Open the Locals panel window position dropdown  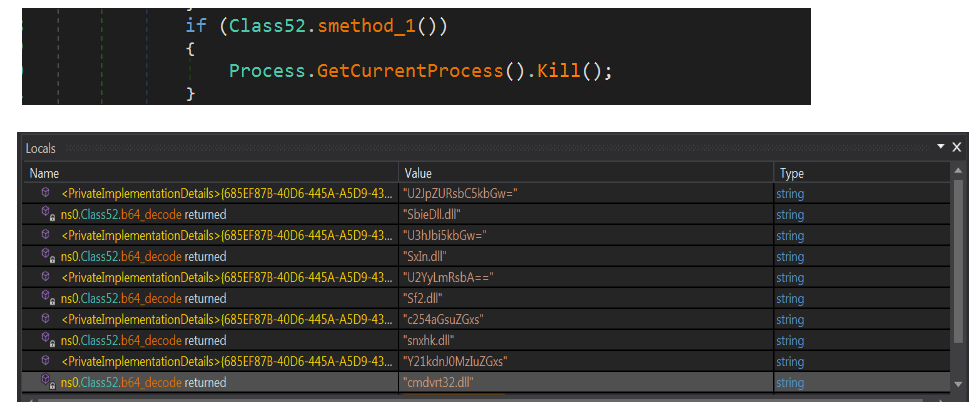pyautogui.click(x=940, y=148)
